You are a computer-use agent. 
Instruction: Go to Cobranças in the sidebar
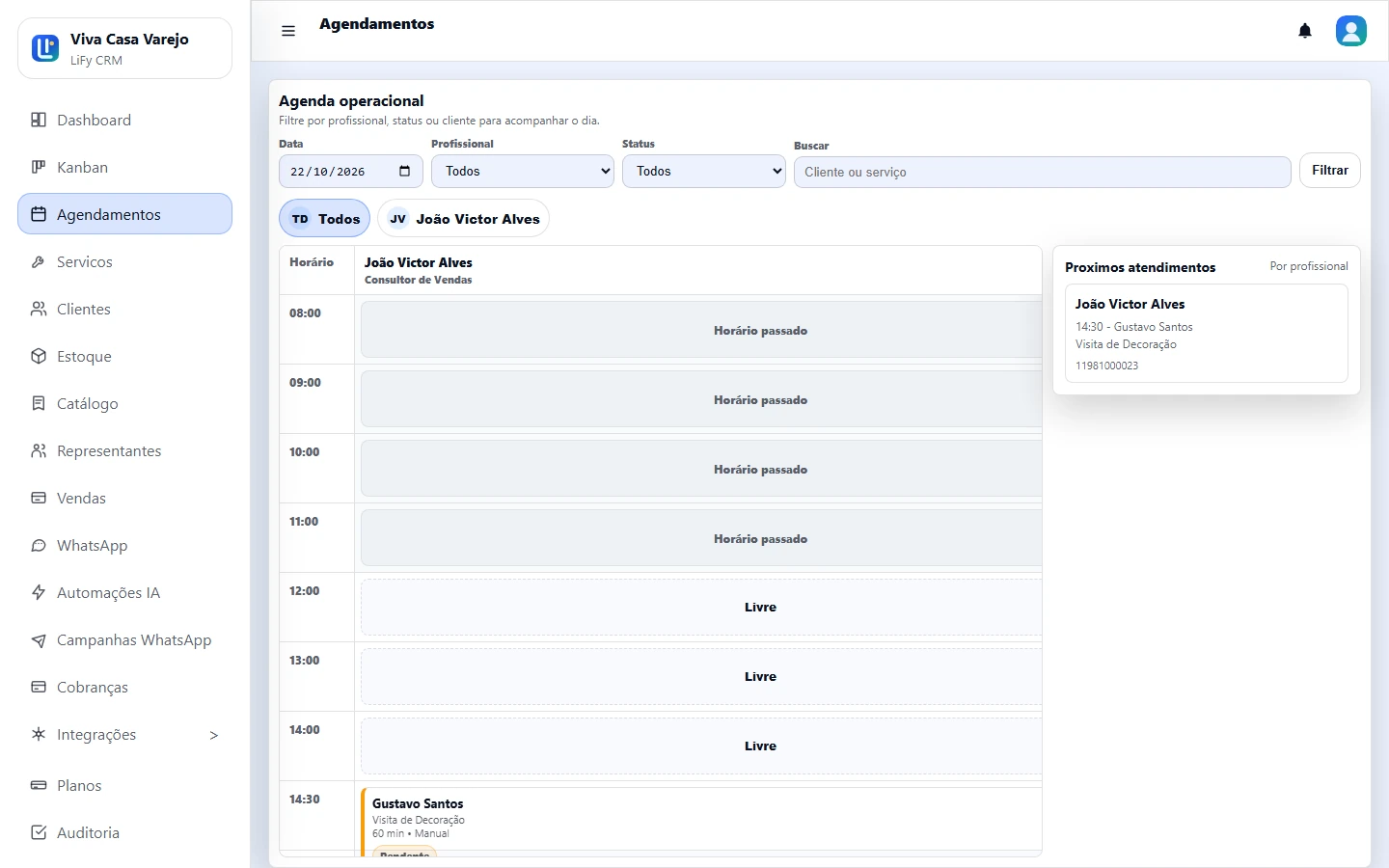[x=125, y=688]
